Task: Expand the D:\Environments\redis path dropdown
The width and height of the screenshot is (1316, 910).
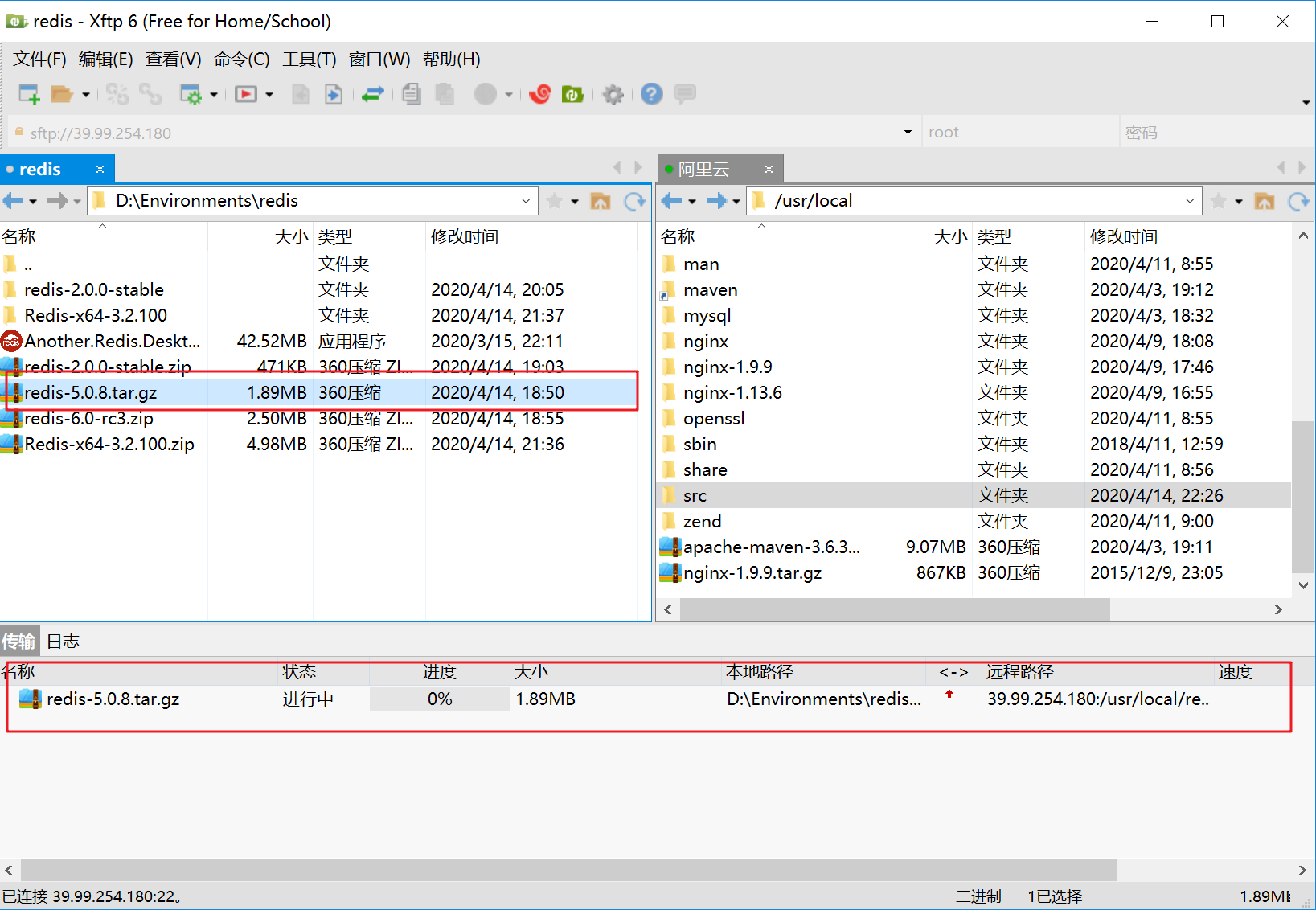Action: (x=526, y=200)
